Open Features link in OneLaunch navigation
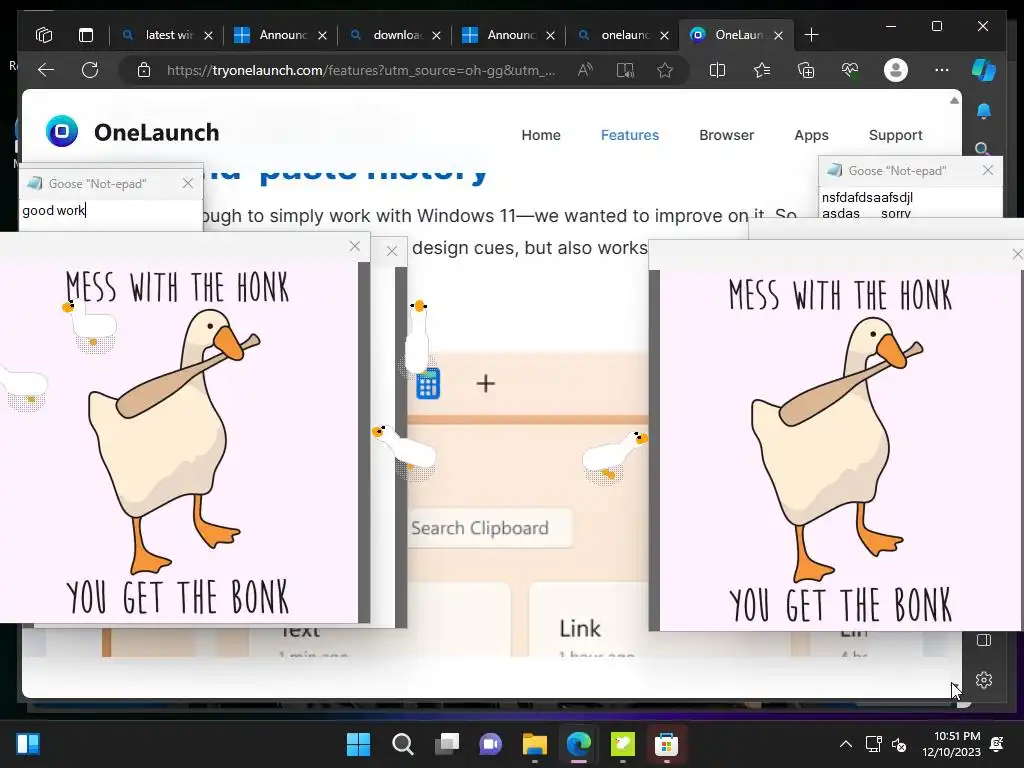Image resolution: width=1024 pixels, height=768 pixels. point(630,135)
